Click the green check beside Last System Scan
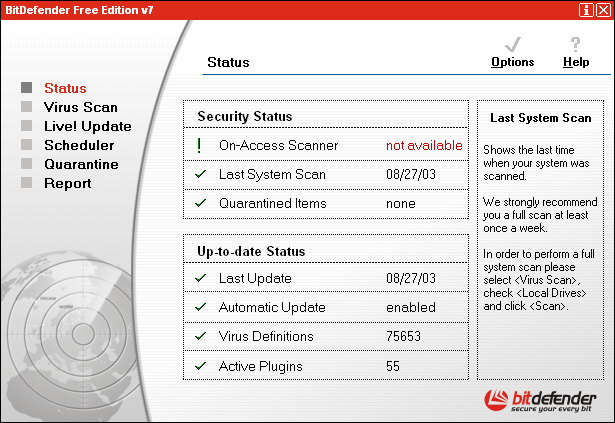This screenshot has width=615, height=423. (x=200, y=173)
